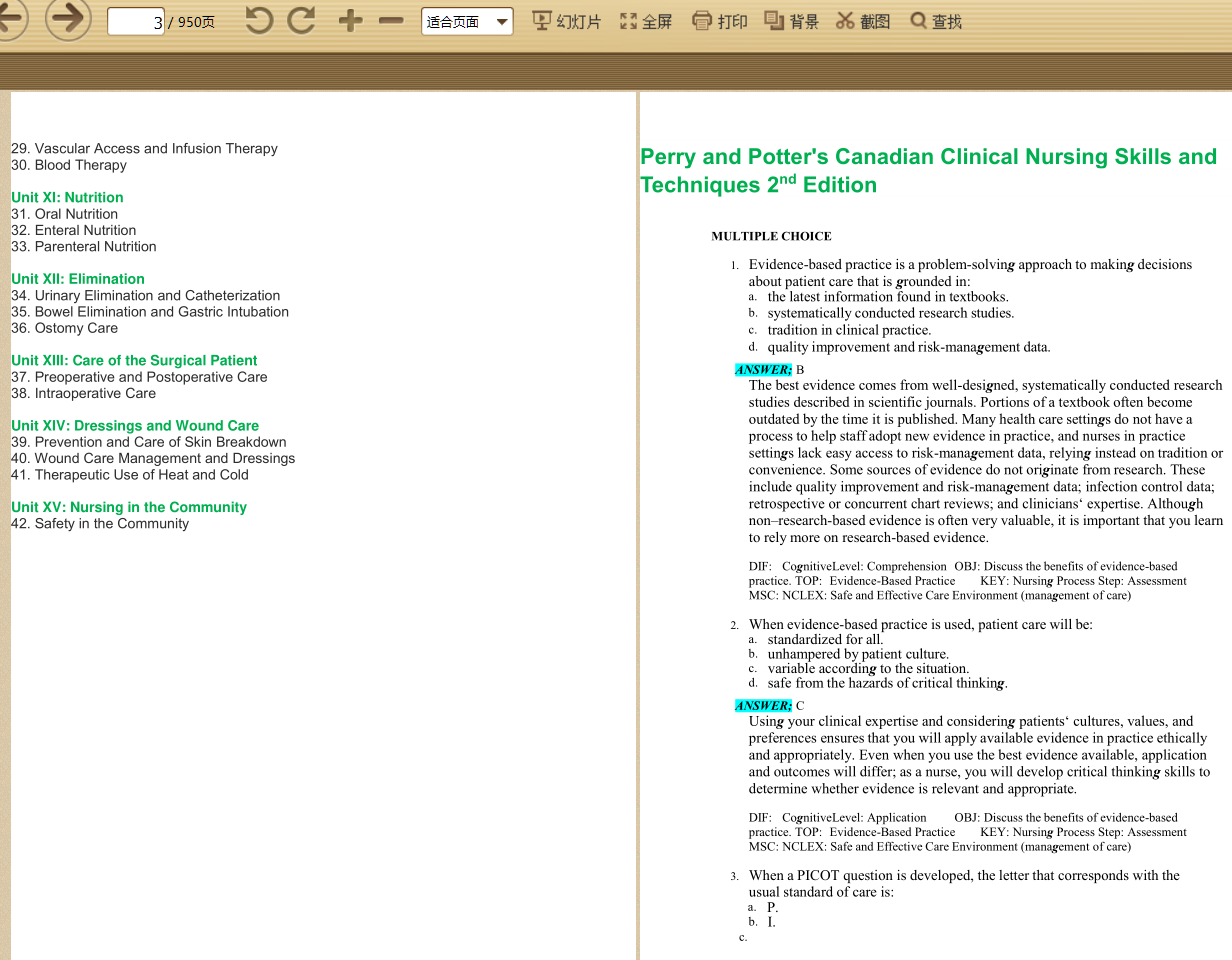The image size is (1232, 960).
Task: Select '31. Oral Nutrition' entry
Action: tap(64, 214)
